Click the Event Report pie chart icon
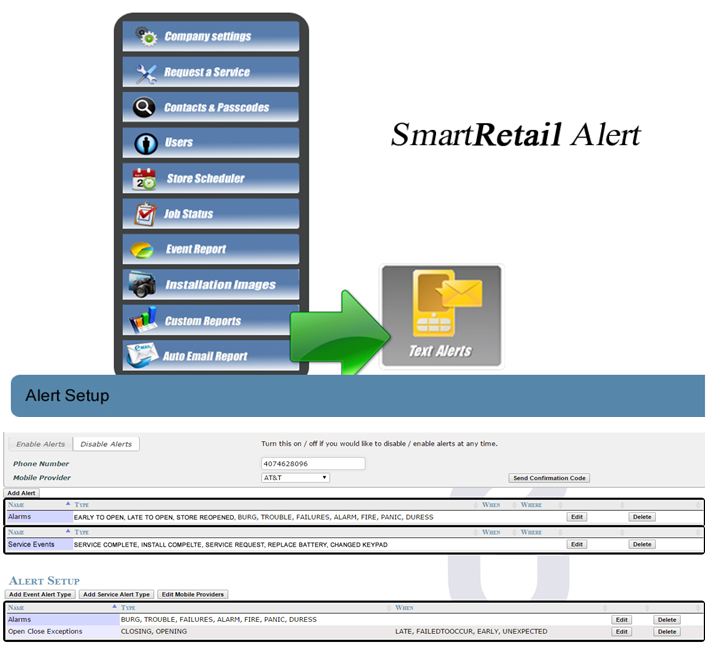711x647 pixels. 142,249
